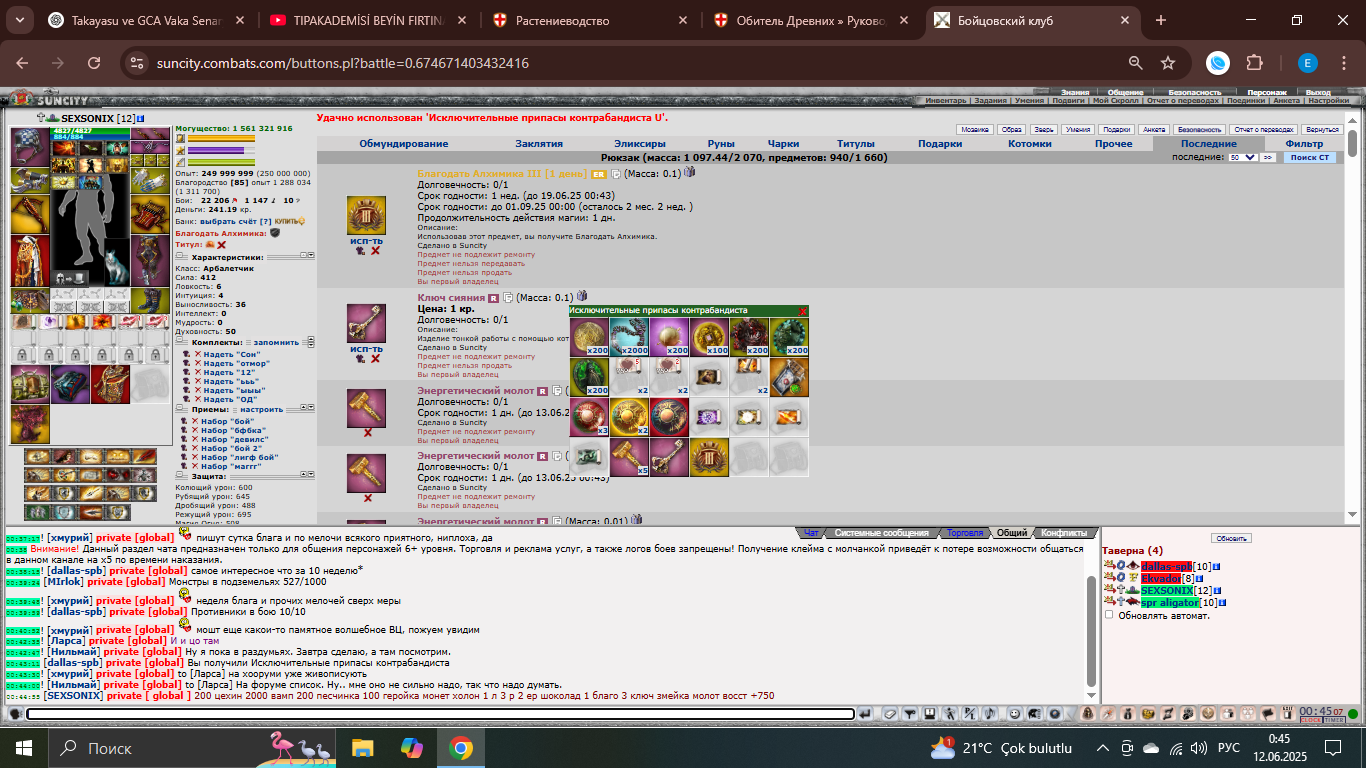Screen dimensions: 1366x768
Task: Click the купить link next to bank
Action: [288, 221]
